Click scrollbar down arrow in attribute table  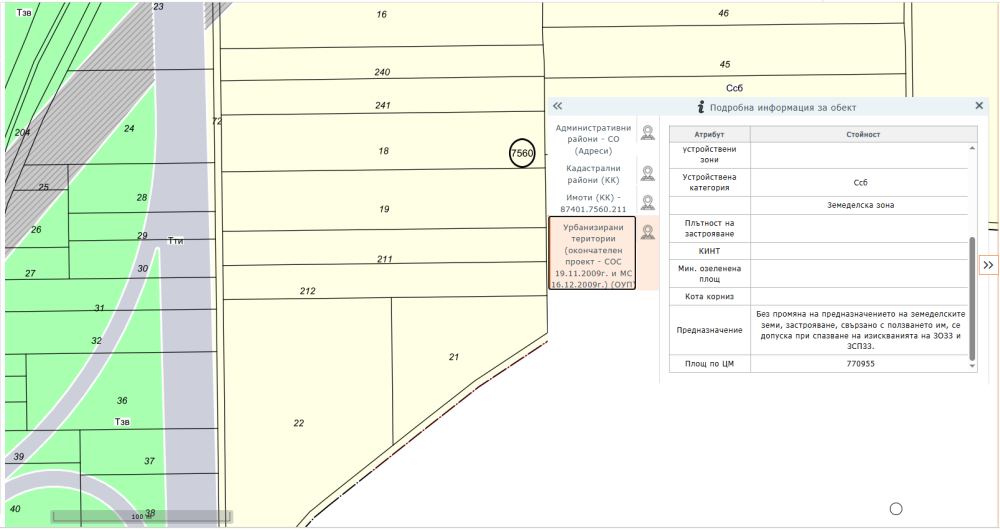pos(972,366)
